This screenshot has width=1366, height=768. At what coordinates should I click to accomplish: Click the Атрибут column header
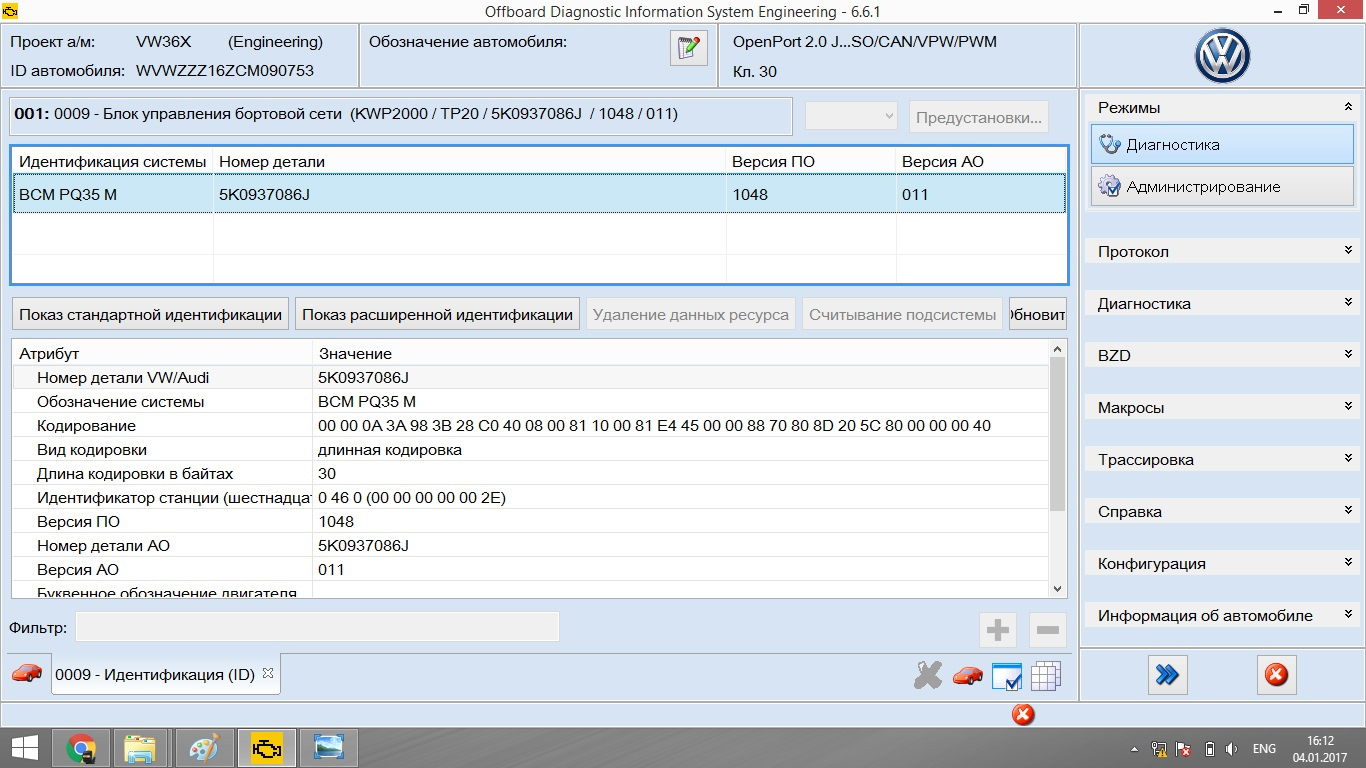[162, 353]
